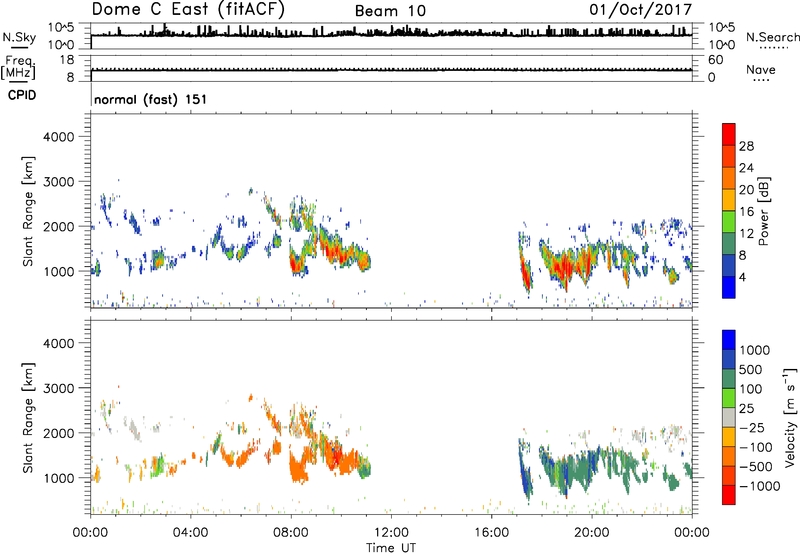Screen dimensions: 800x554
Task: Click the '4' power colorbar label
Action: [742, 278]
